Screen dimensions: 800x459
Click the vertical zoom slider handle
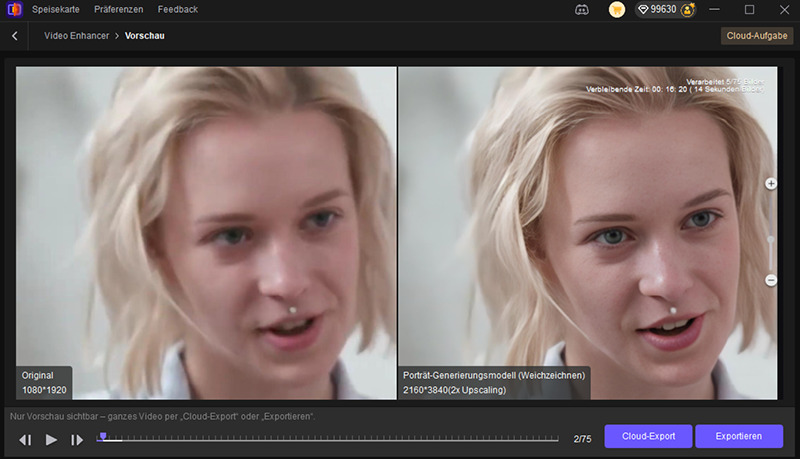click(770, 239)
